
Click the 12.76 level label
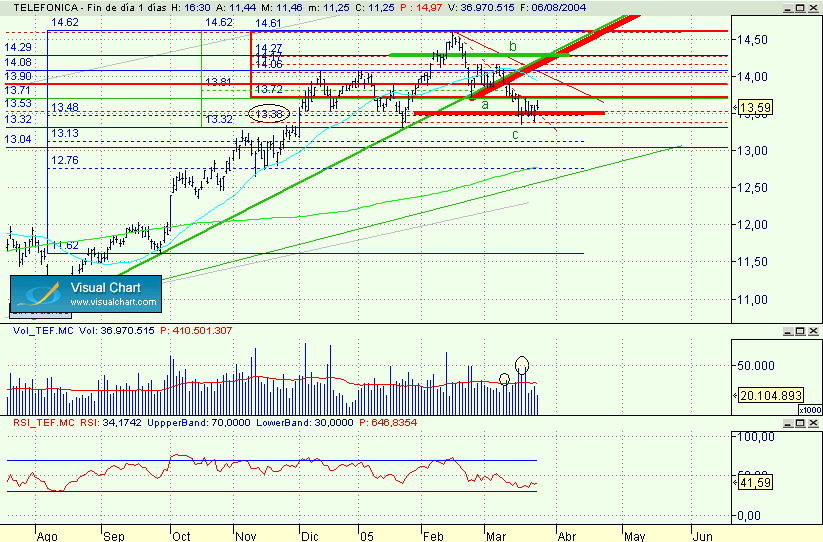click(x=65, y=160)
